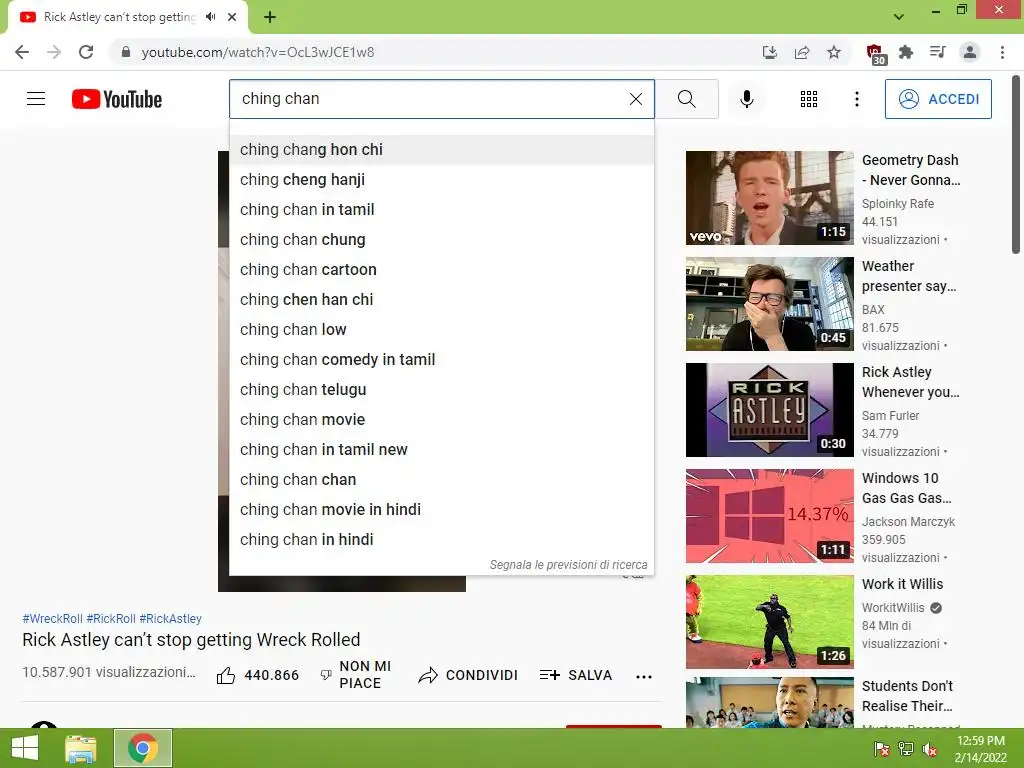Open Weather presenter video thumbnail

tap(769, 304)
